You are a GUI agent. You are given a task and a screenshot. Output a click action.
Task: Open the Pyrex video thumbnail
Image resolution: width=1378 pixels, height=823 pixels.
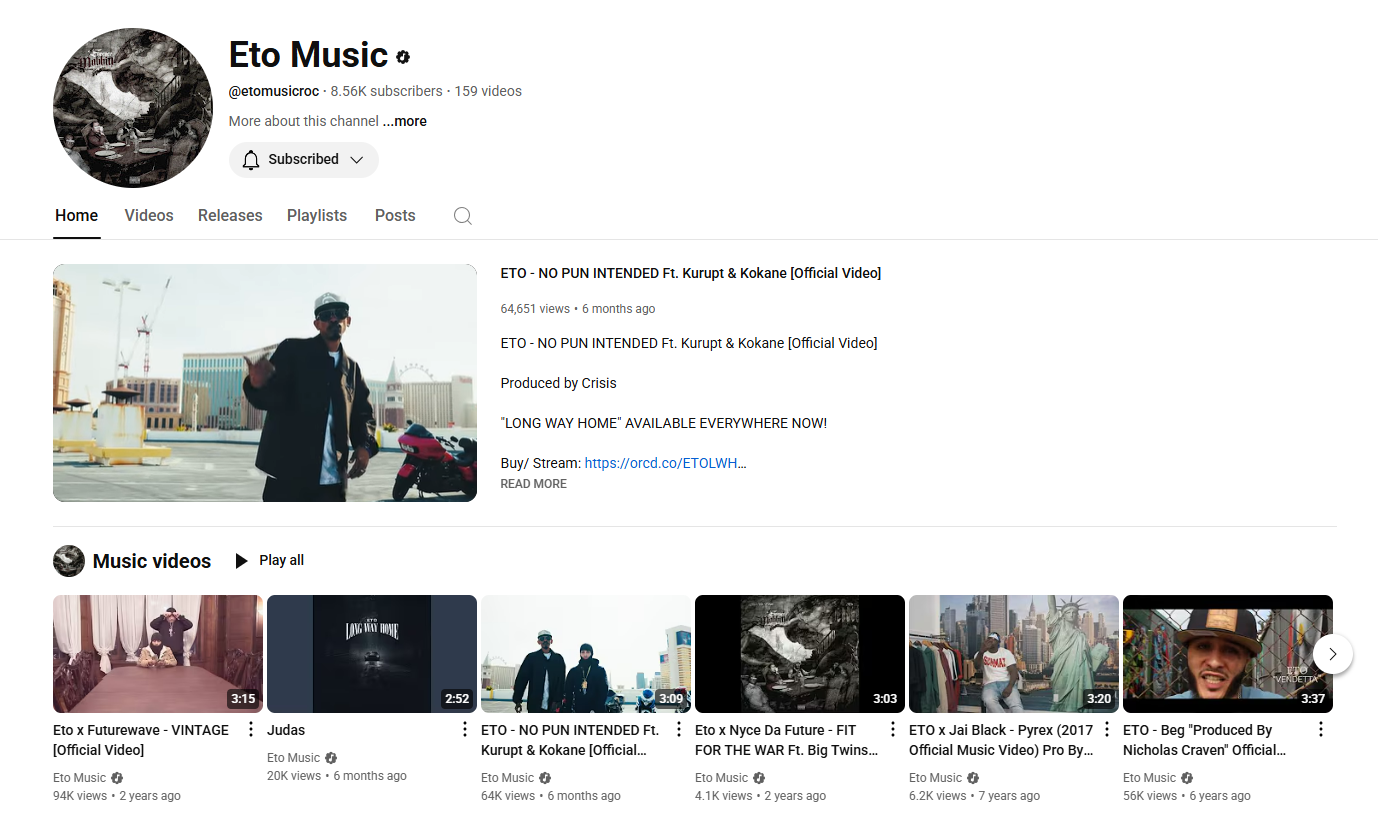1014,654
